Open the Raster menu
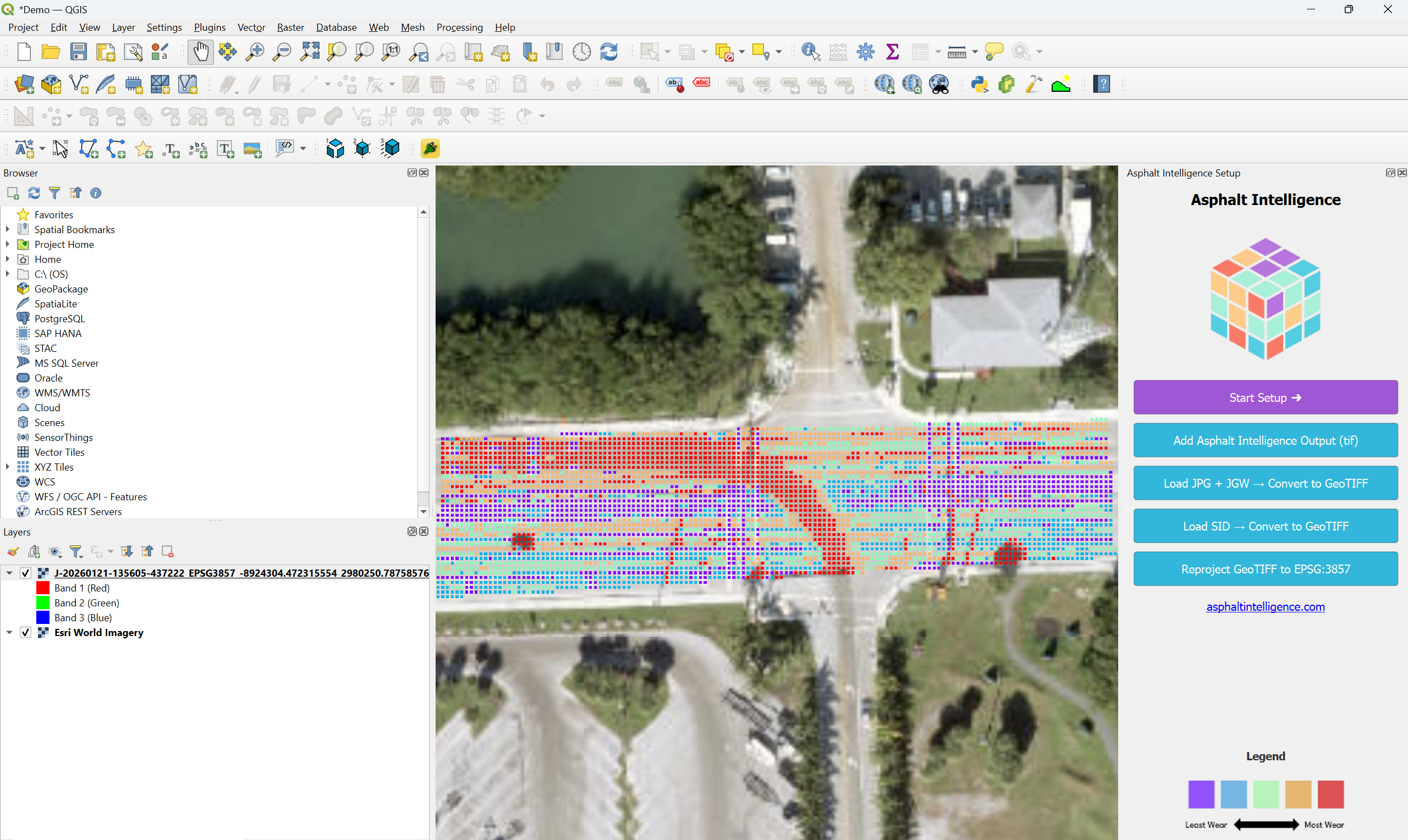The height and width of the screenshot is (840, 1408). point(290,27)
